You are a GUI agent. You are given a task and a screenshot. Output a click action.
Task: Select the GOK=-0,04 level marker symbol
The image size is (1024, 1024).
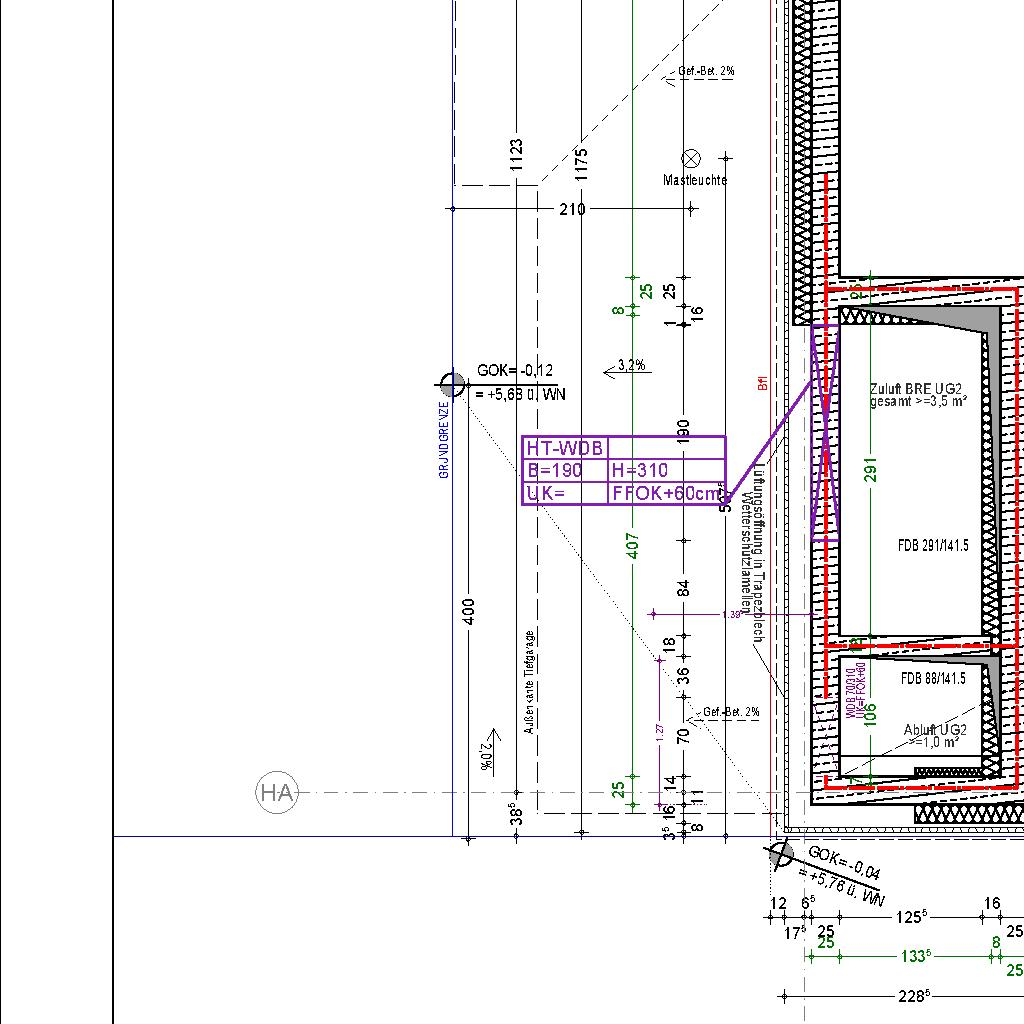pyautogui.click(x=781, y=855)
